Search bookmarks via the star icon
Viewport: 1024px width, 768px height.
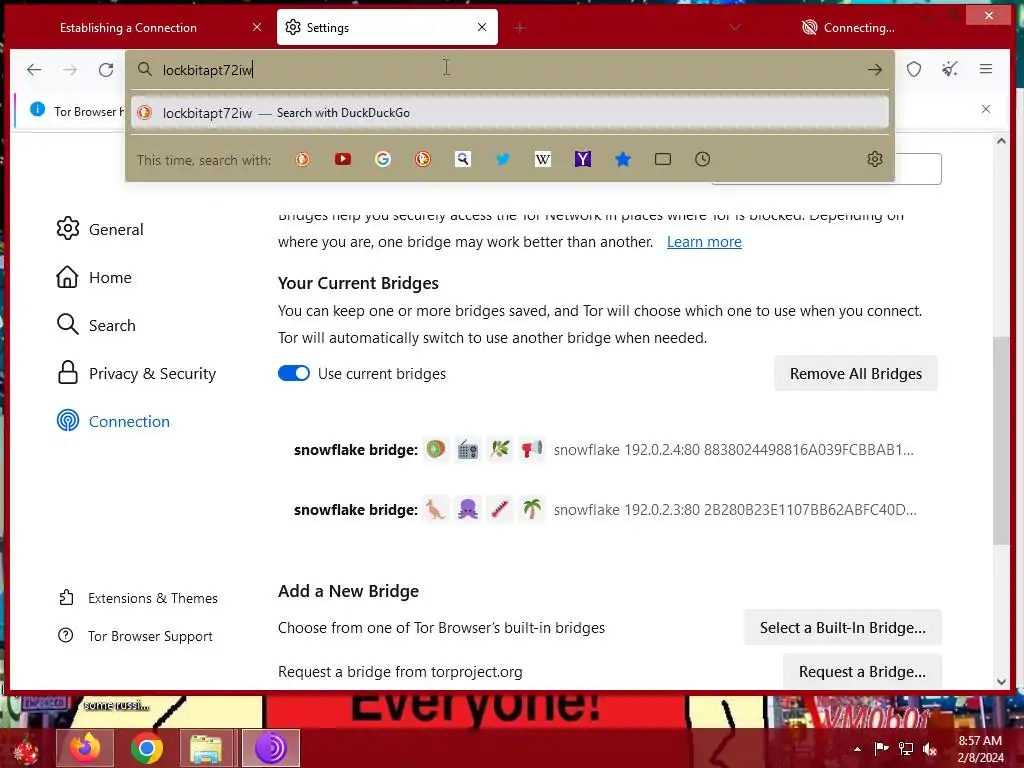click(x=623, y=159)
